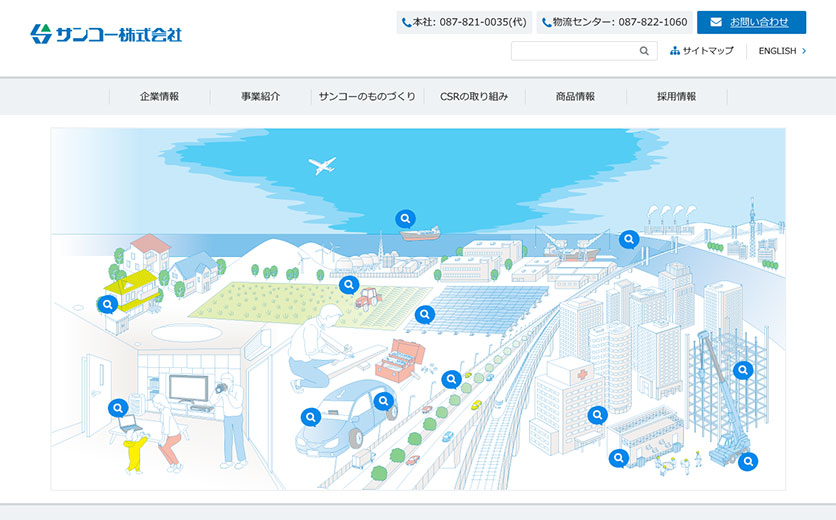The image size is (836, 520).
Task: Click the phone icon next to 物流センター
Action: click(x=546, y=22)
